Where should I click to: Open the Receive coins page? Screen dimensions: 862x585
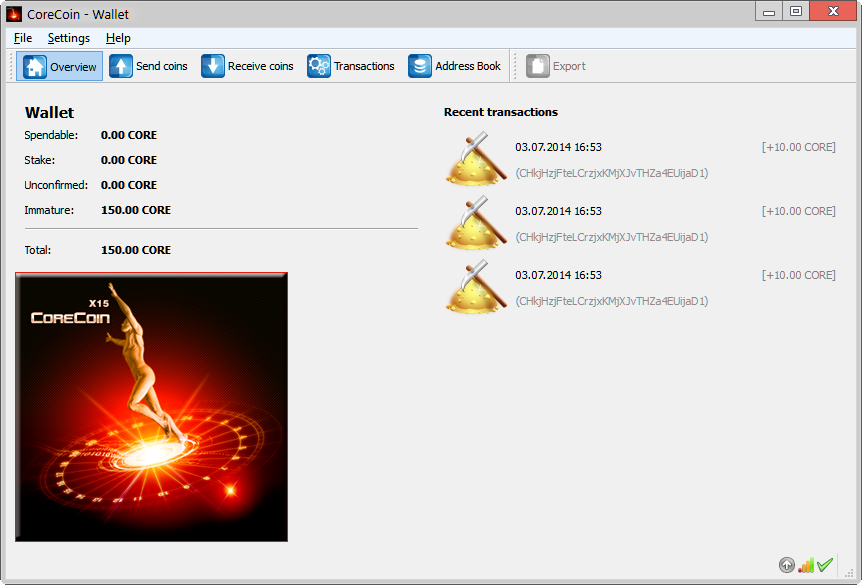pos(247,67)
